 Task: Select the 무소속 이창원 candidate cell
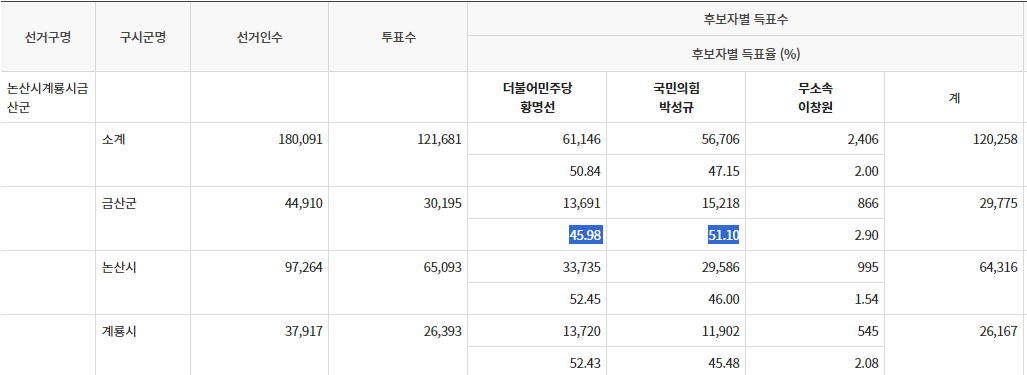pyautogui.click(x=815, y=98)
